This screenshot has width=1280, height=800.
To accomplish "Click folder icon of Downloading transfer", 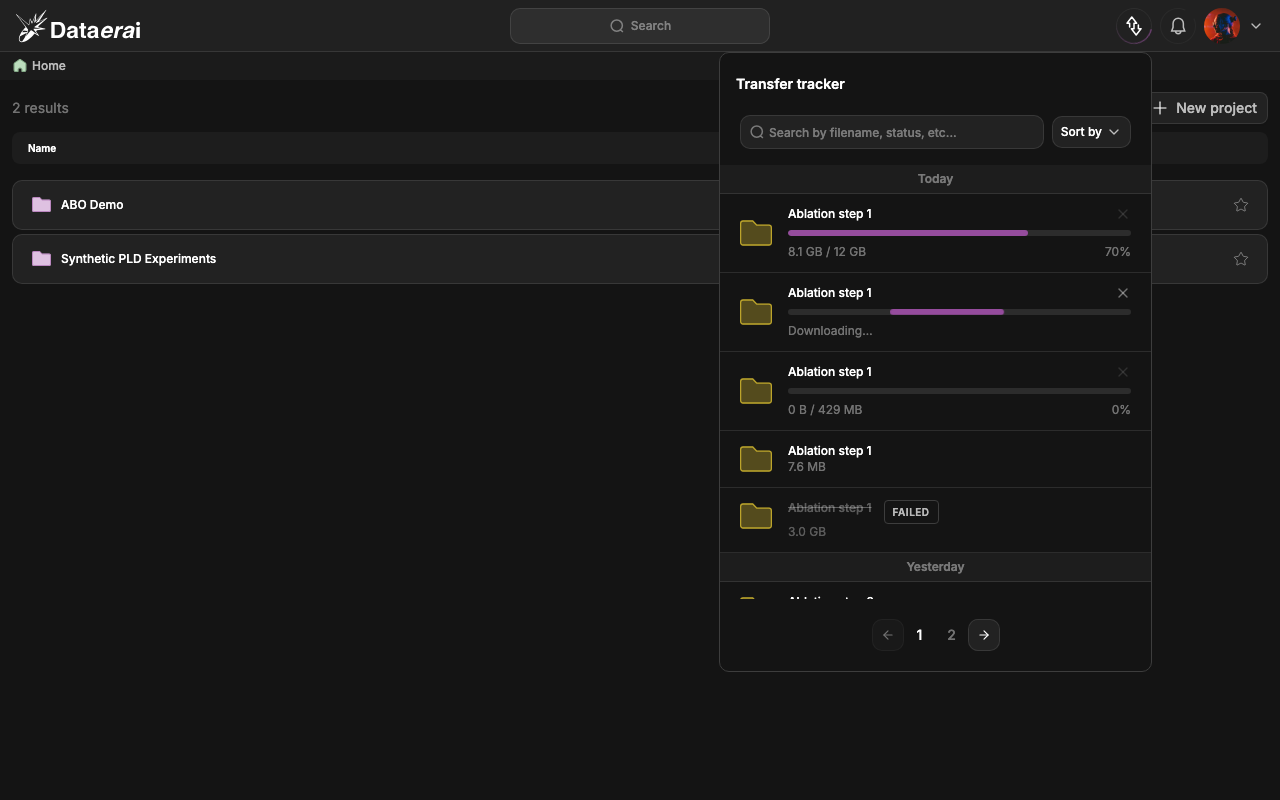I will coord(756,312).
